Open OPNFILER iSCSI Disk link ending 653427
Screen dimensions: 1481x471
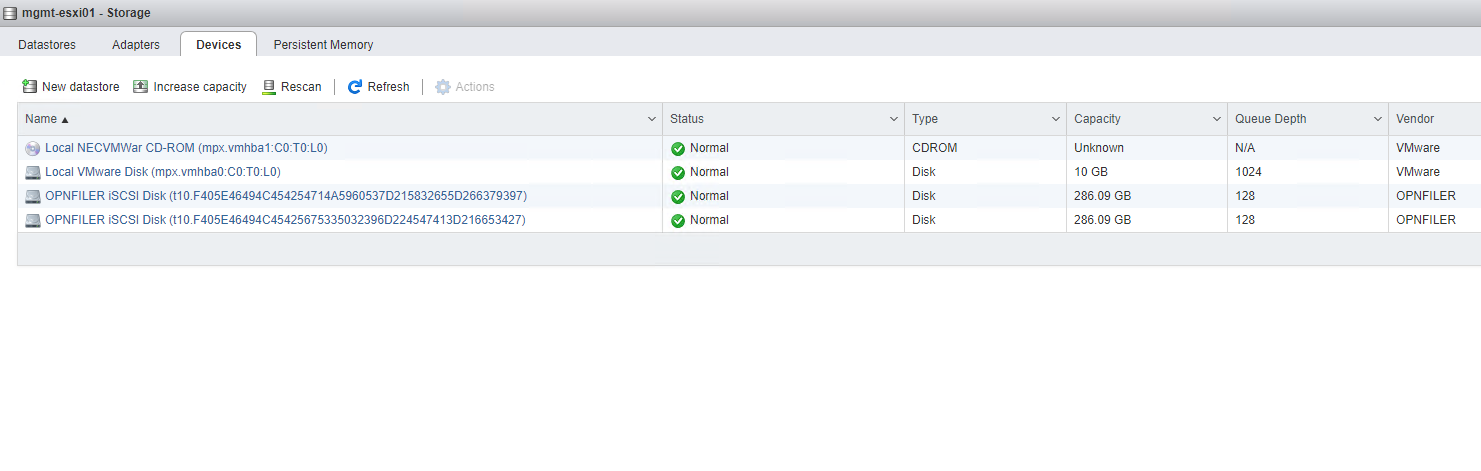pos(285,220)
